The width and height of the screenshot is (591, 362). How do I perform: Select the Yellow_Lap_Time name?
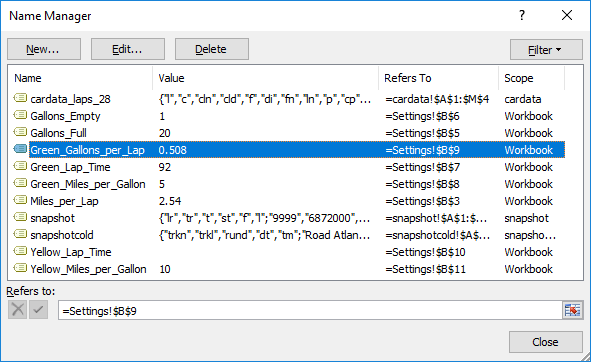(71, 252)
